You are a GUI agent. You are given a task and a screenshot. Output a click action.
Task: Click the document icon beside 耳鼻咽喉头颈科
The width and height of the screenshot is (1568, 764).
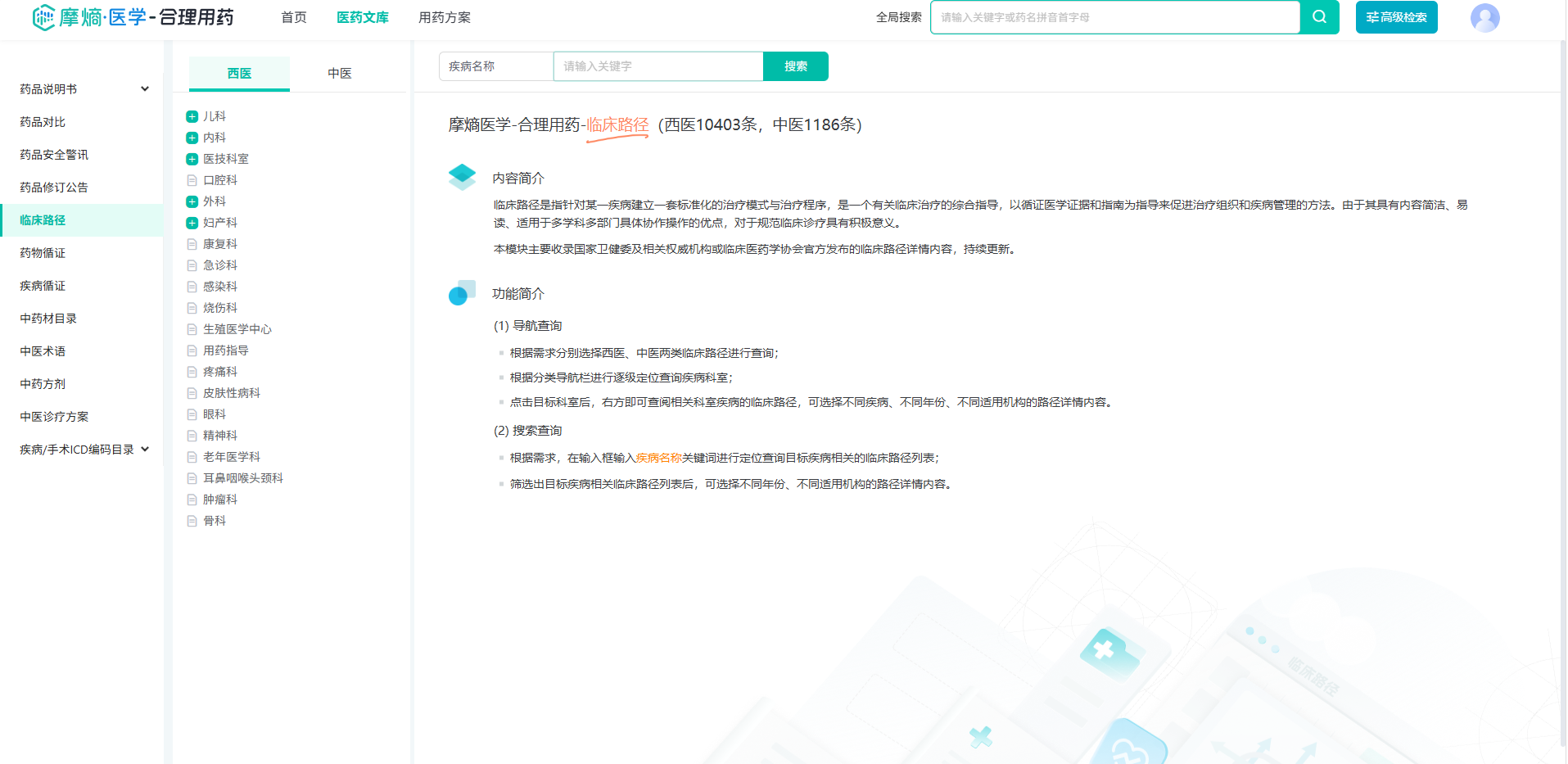[x=192, y=478]
